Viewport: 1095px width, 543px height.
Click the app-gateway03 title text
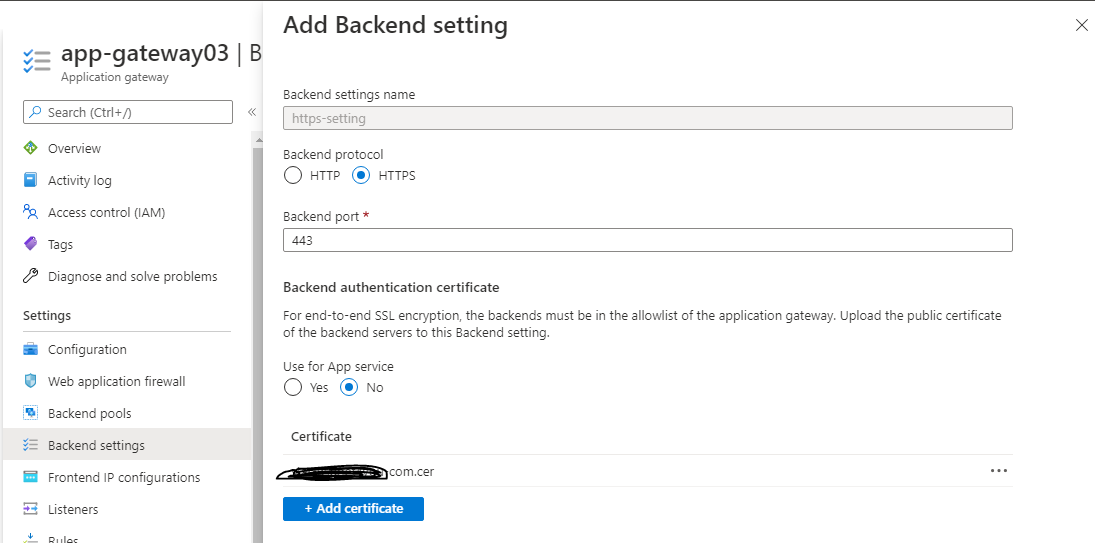145,53
